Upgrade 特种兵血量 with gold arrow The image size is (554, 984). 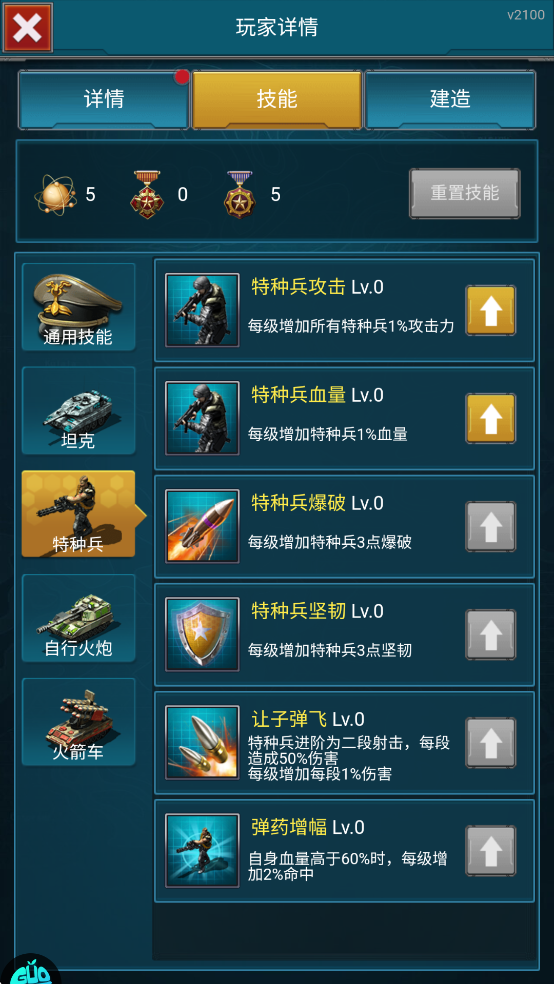coord(491,418)
